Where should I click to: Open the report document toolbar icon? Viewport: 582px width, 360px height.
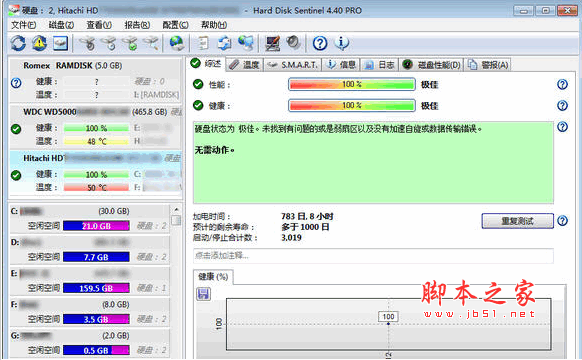point(203,43)
